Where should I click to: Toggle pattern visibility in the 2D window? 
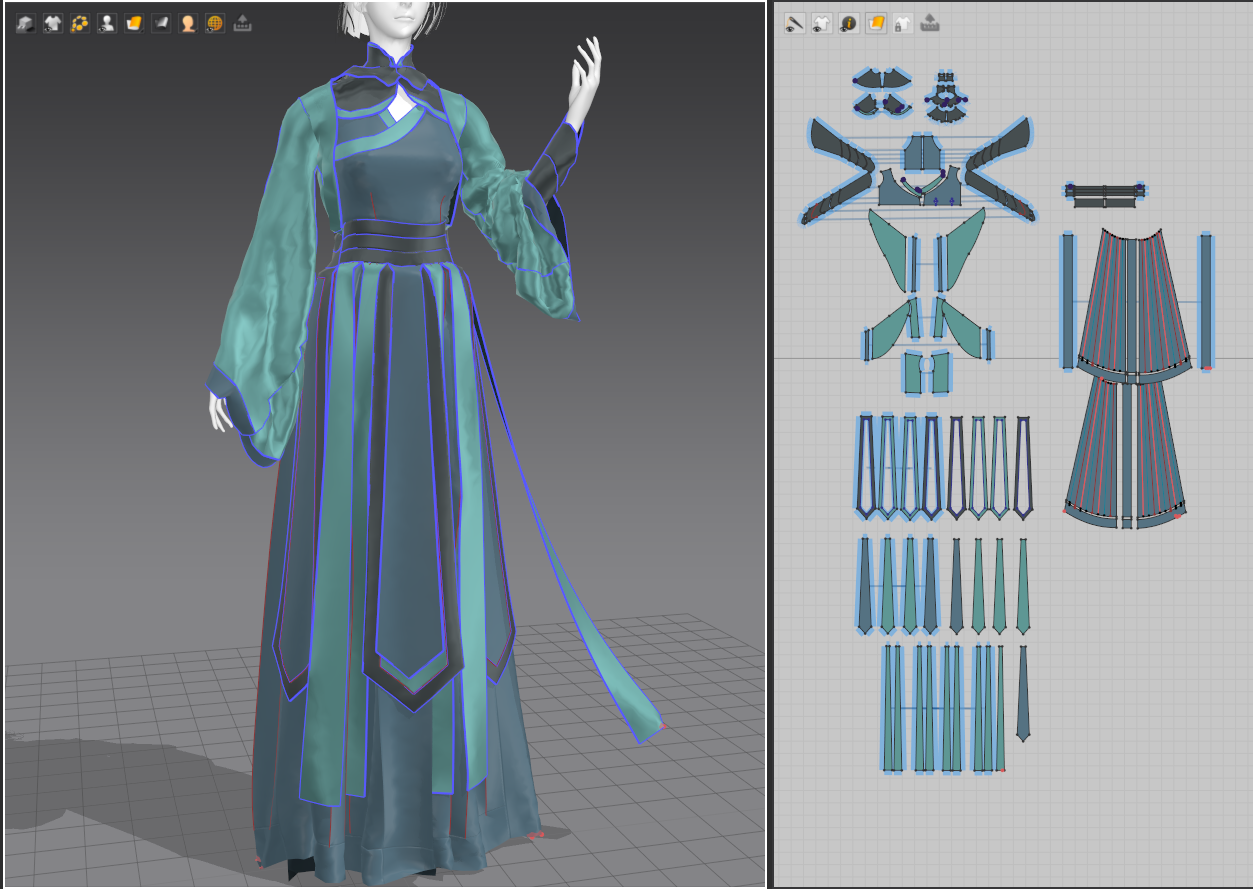tap(822, 23)
